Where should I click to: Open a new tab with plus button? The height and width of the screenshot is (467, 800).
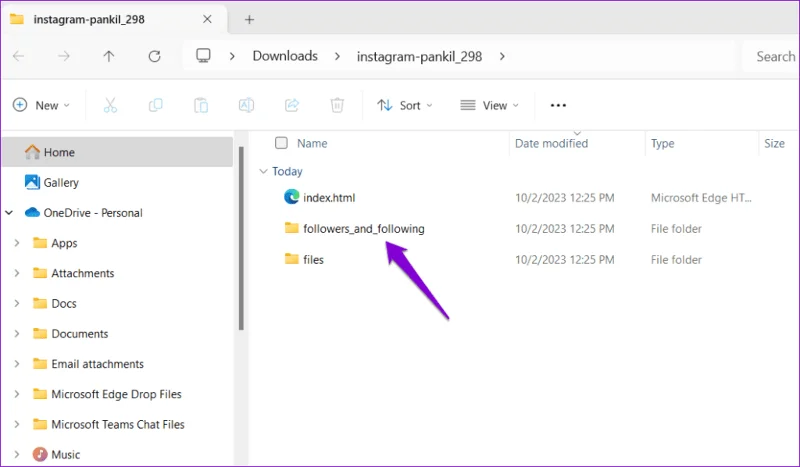249,19
